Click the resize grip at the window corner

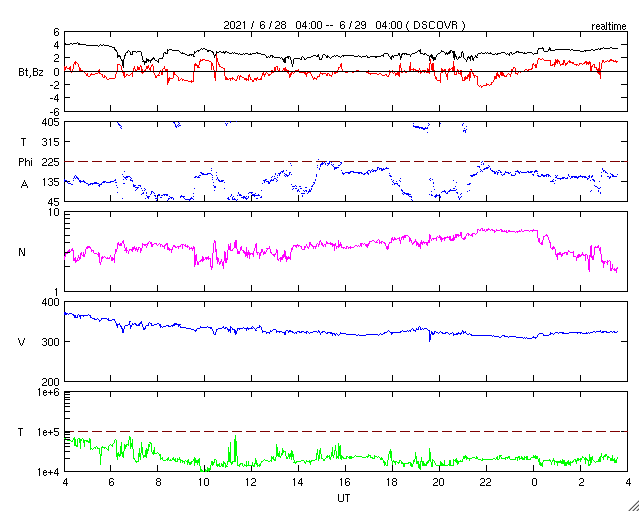tap(634, 506)
